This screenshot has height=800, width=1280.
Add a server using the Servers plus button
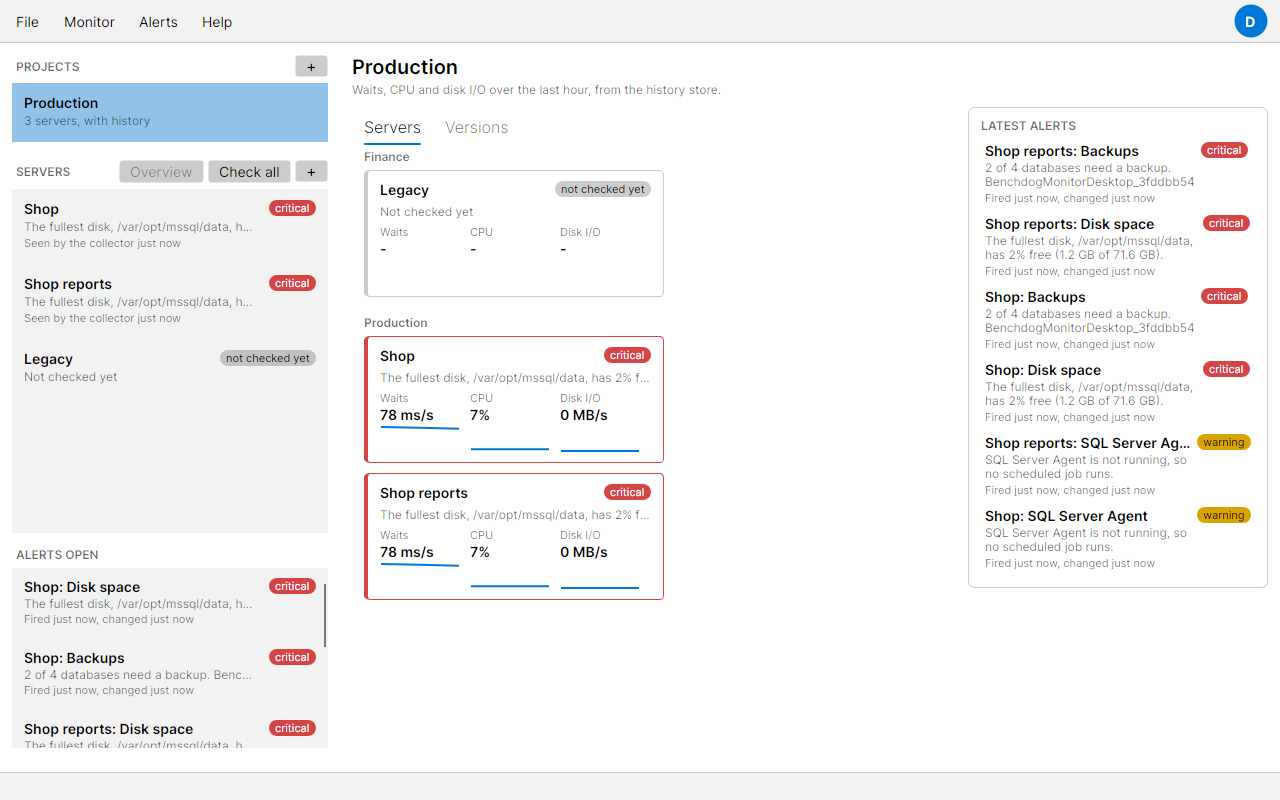pyautogui.click(x=311, y=171)
